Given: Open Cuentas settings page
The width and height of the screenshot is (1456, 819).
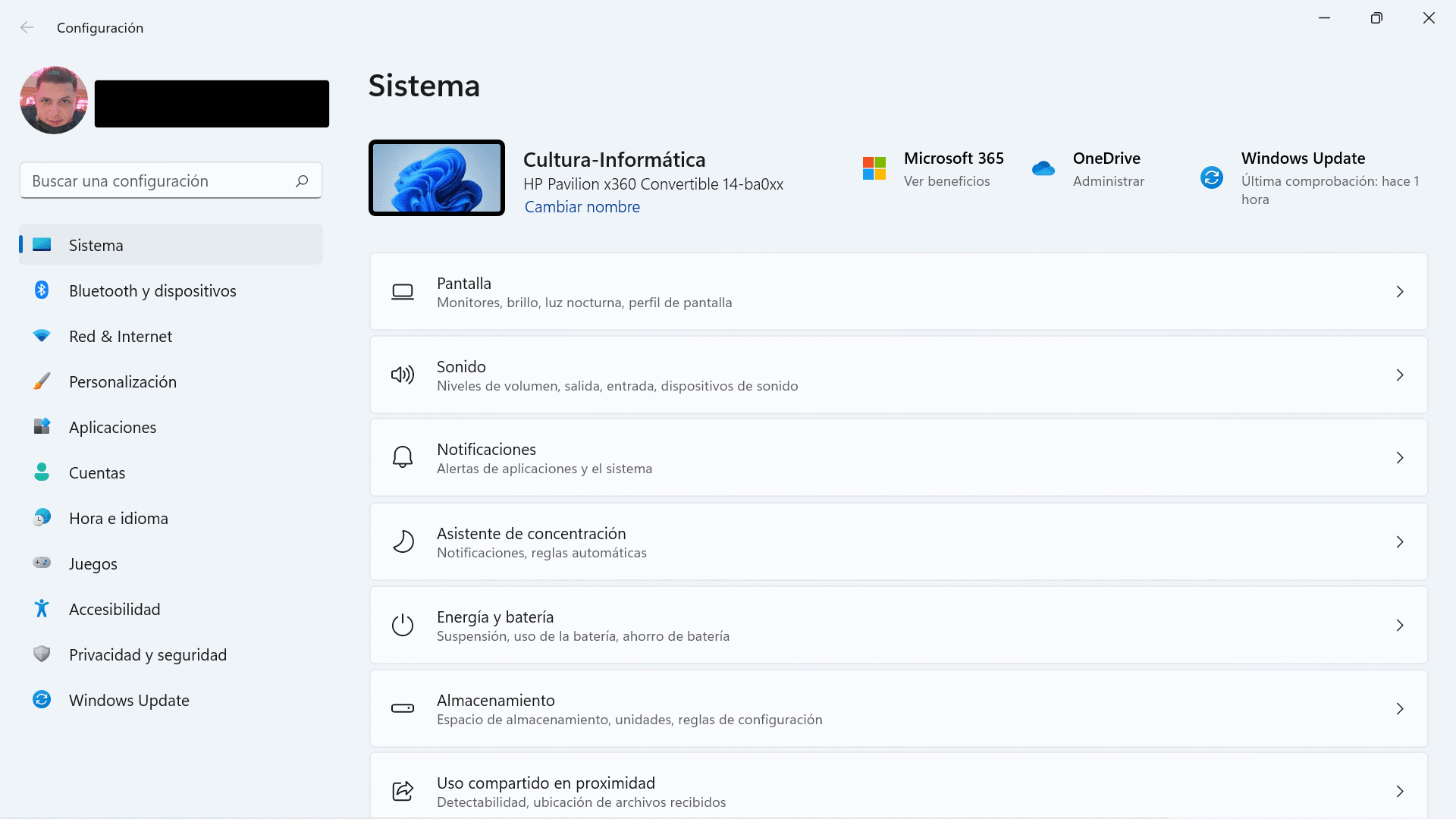Looking at the screenshot, I should (x=171, y=472).
